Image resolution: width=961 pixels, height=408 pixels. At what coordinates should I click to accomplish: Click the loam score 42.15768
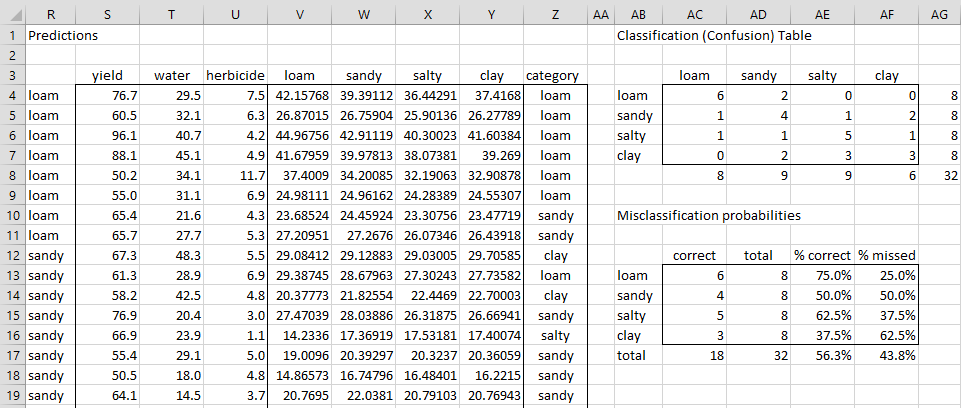(x=300, y=96)
